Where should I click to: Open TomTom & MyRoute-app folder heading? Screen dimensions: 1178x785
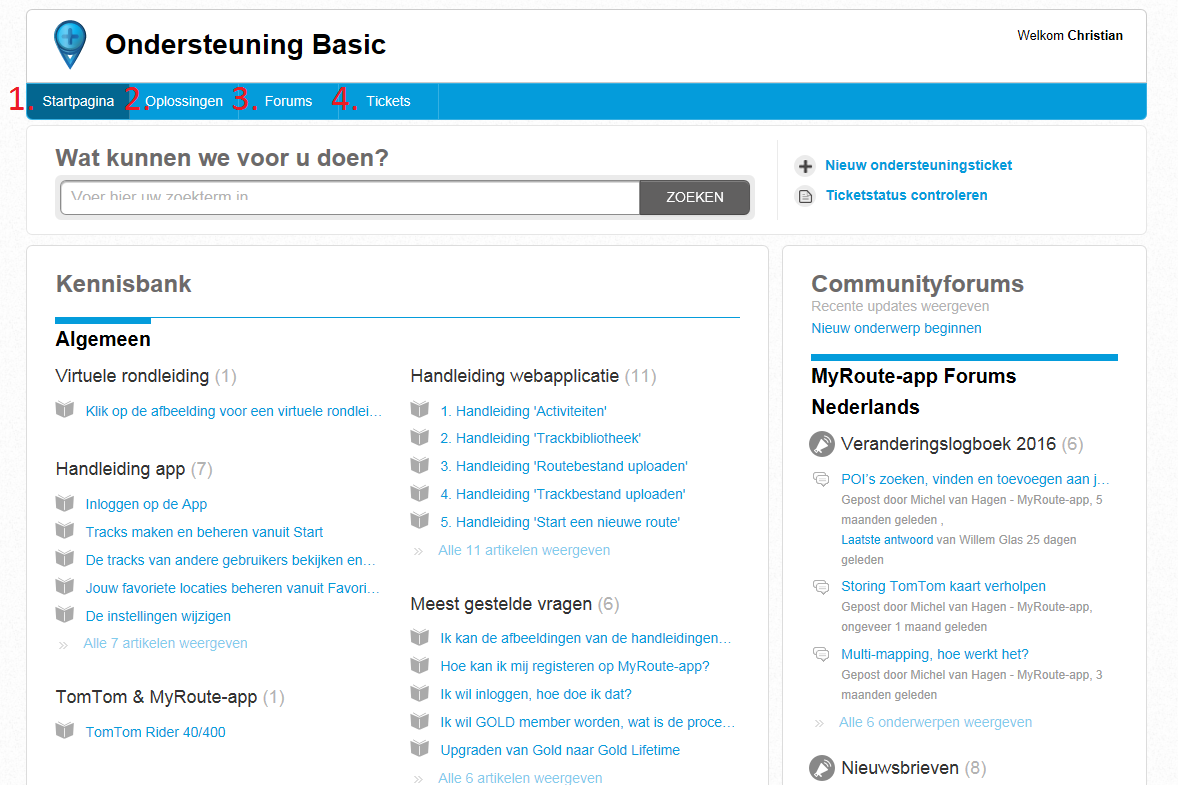(156, 696)
